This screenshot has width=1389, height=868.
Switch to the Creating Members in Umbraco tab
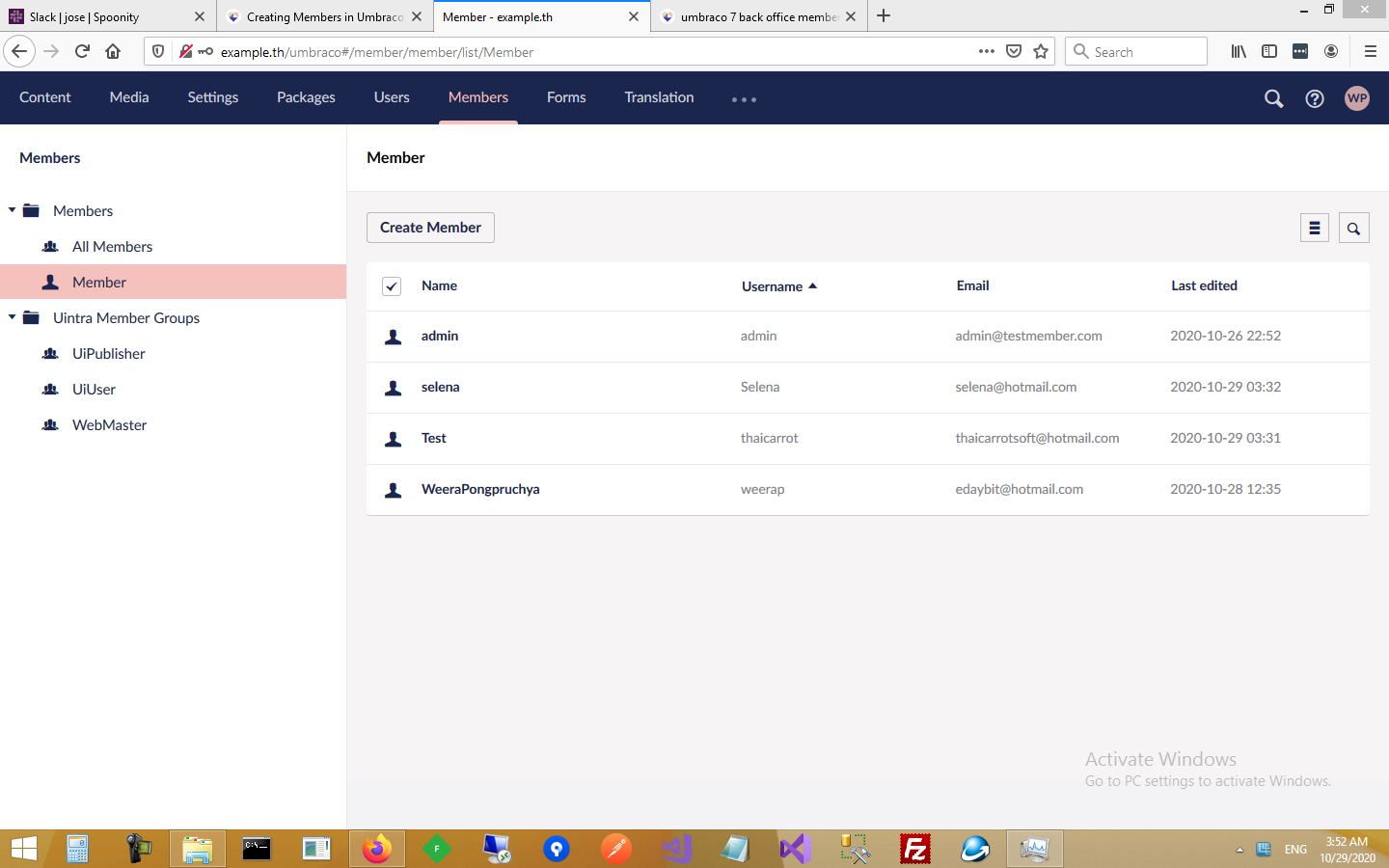[324, 16]
